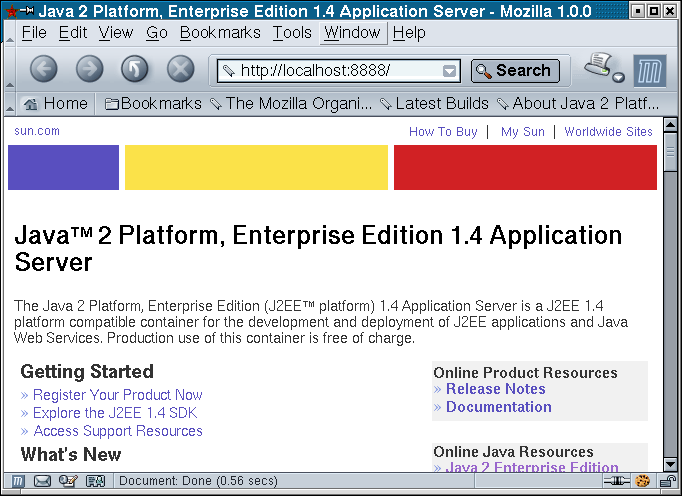Open the Documentation link
682x496 pixels.
pos(498,407)
